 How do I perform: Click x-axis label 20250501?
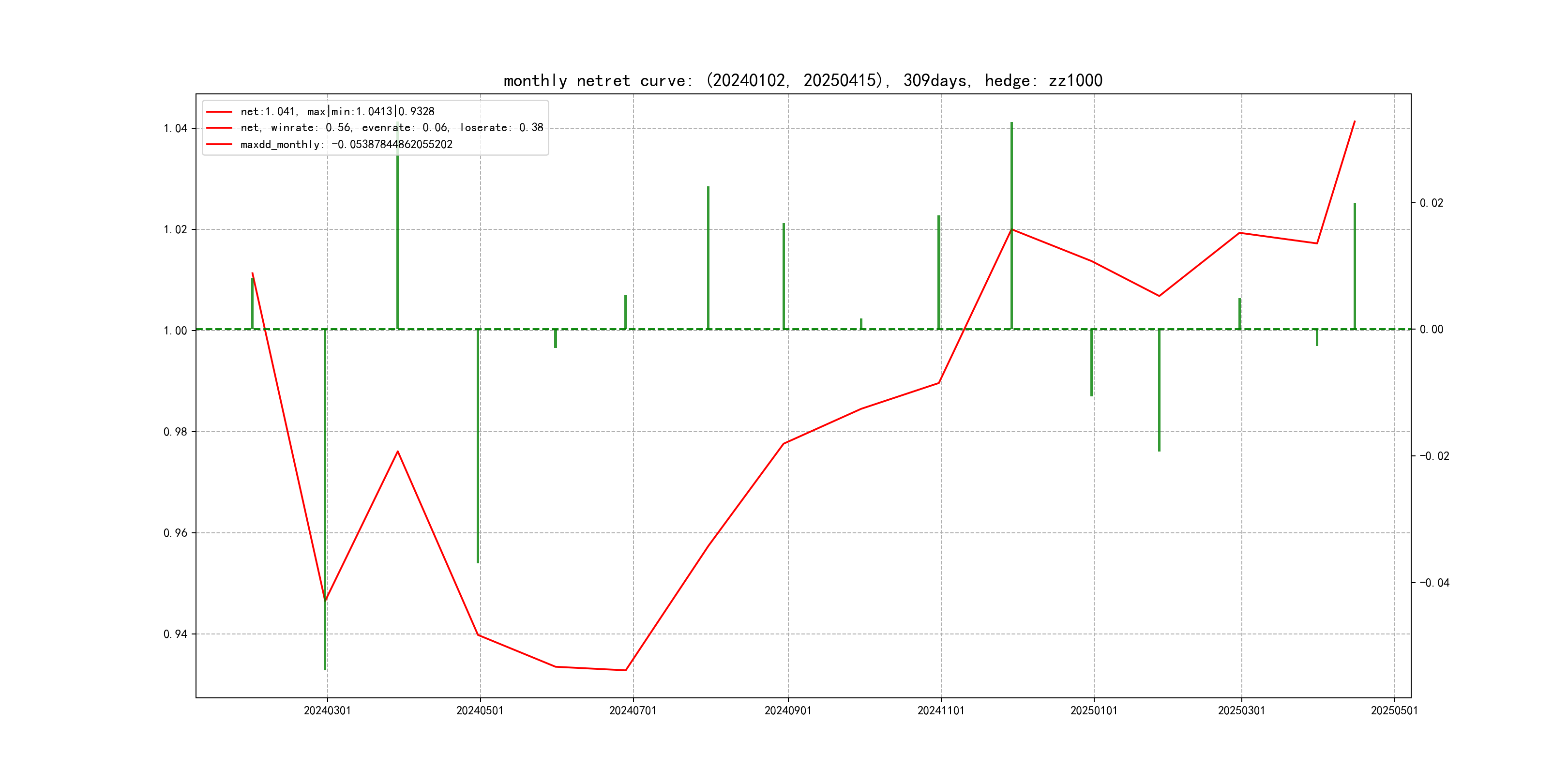(1394, 711)
